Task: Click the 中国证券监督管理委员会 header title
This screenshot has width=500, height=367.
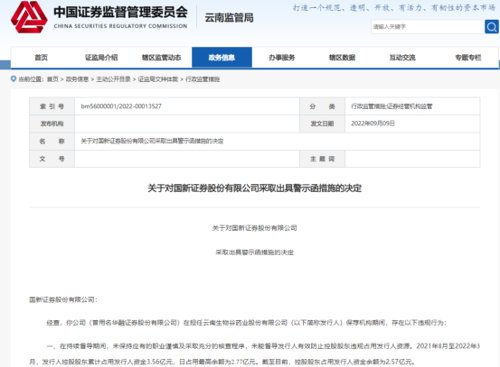Action: 121,12
